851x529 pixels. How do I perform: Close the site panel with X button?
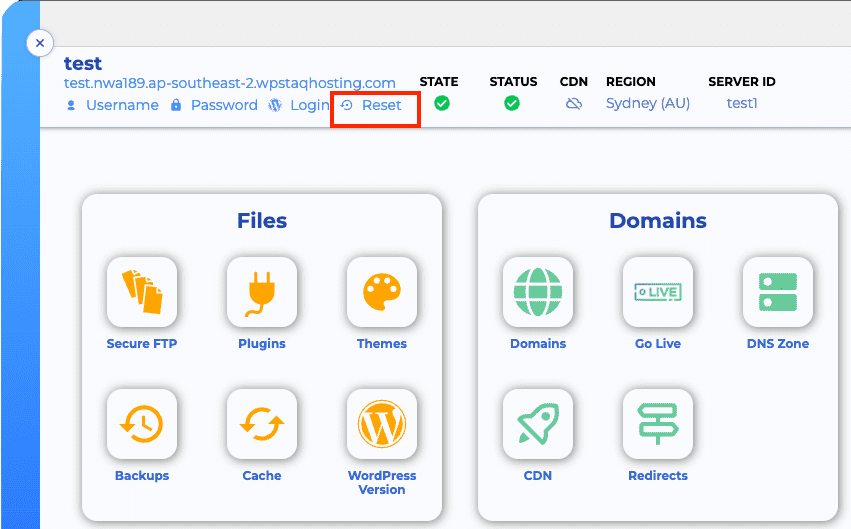point(39,43)
